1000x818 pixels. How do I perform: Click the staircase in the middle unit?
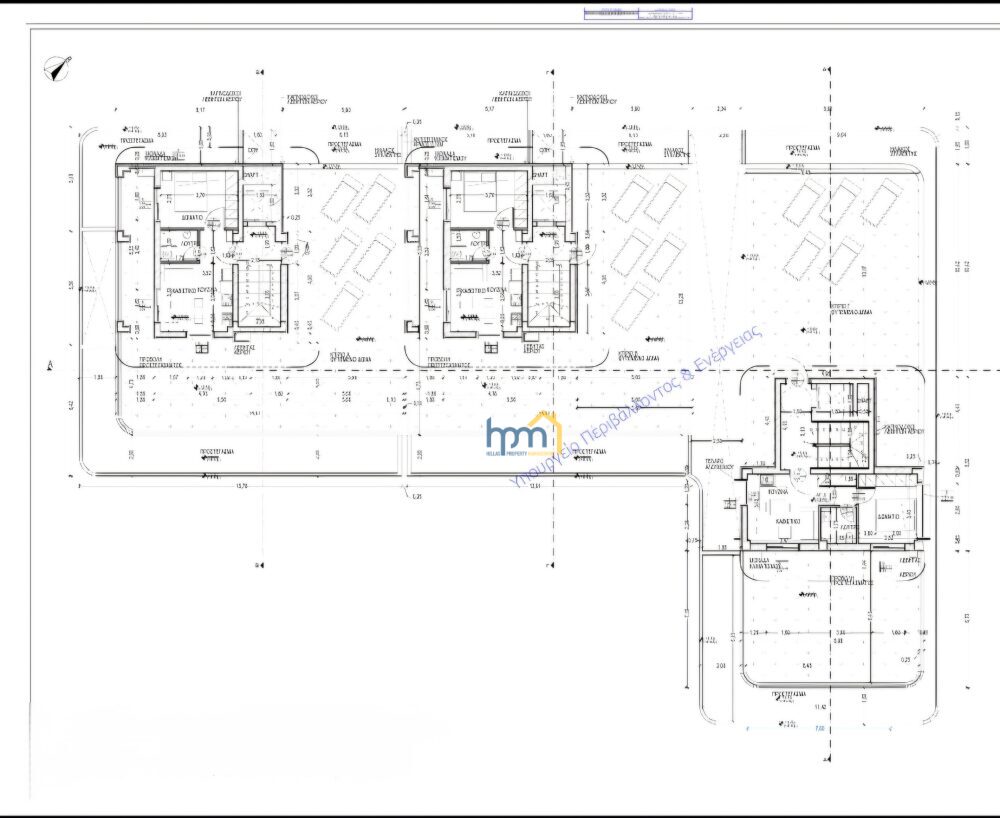point(548,294)
